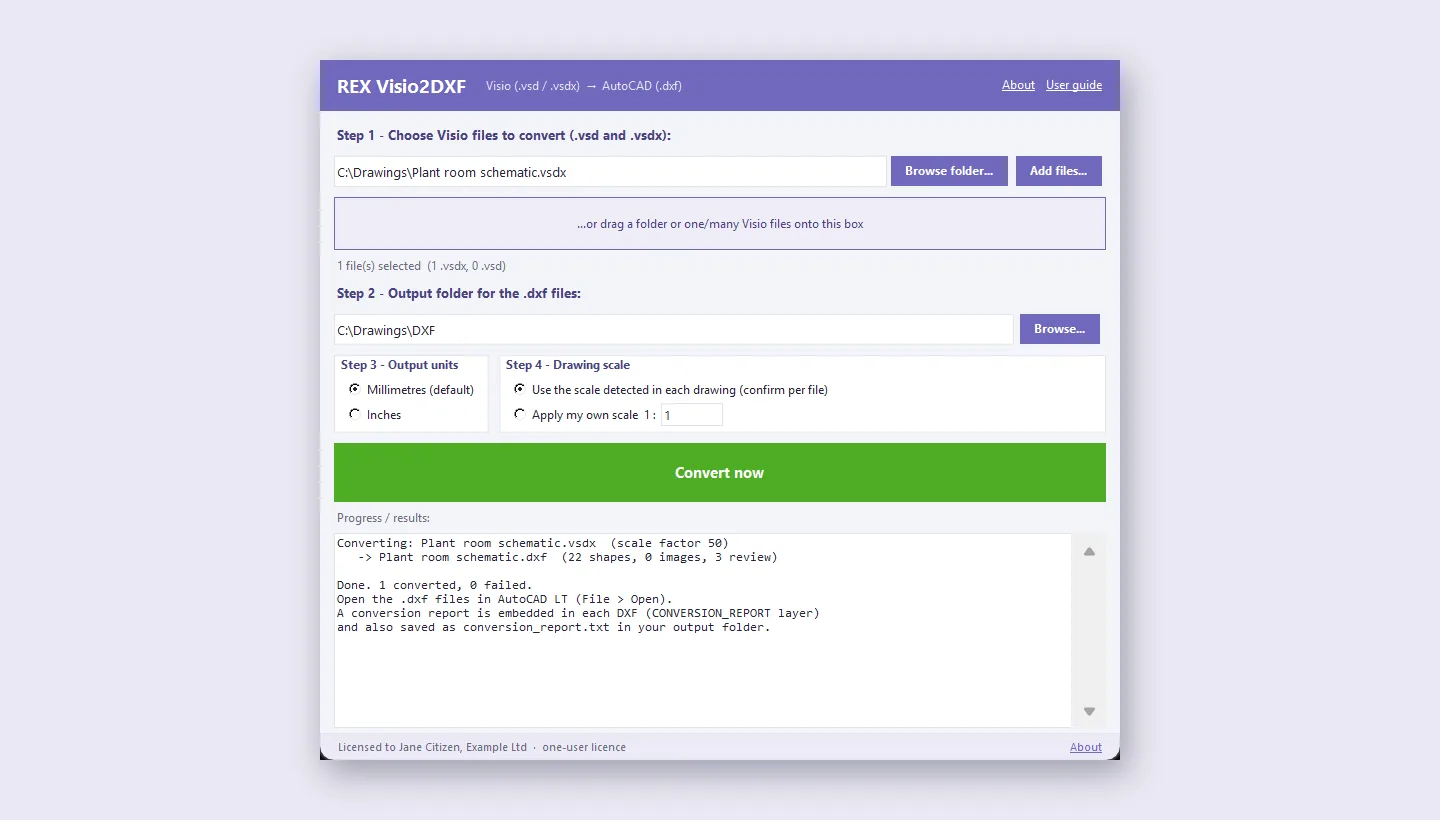The image size is (1440, 820).
Task: Click the '-> Plant room schematic.dxf' result line
Action: pyautogui.click(x=568, y=557)
